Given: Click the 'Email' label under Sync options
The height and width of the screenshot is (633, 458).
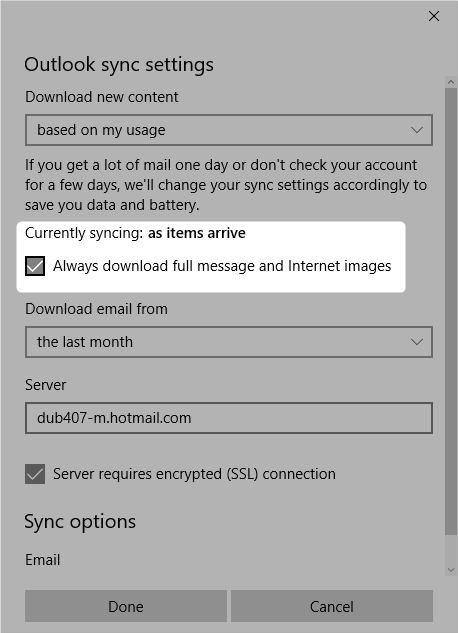Looking at the screenshot, I should pyautogui.click(x=42, y=560).
